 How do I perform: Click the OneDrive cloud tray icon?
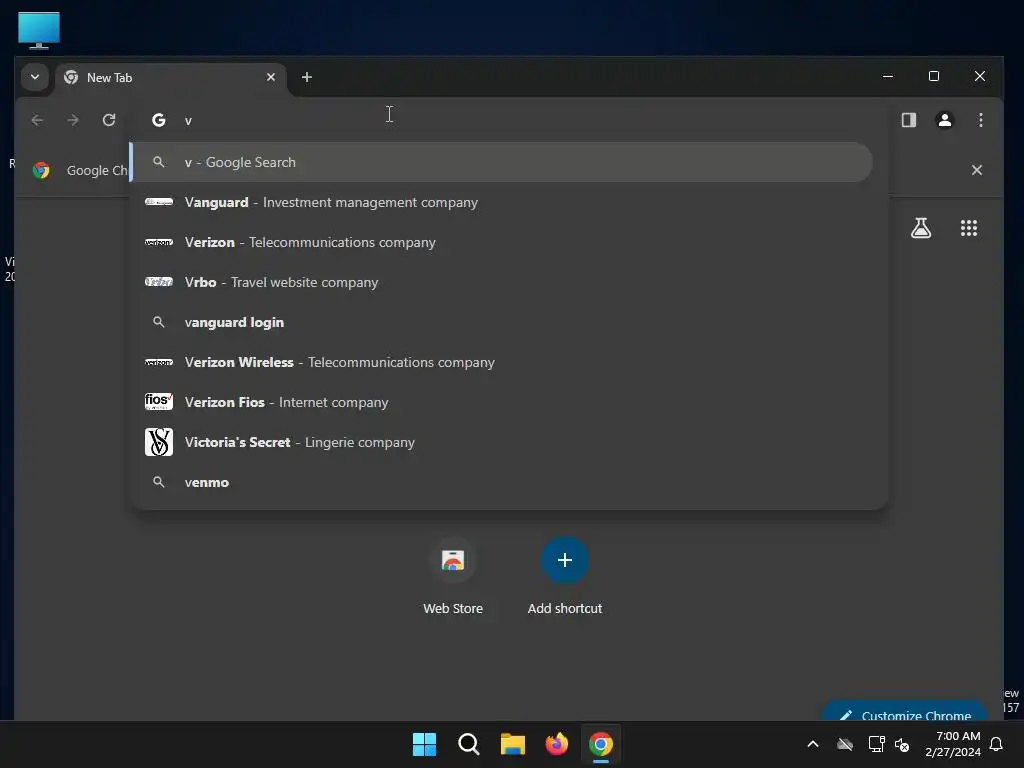point(844,744)
